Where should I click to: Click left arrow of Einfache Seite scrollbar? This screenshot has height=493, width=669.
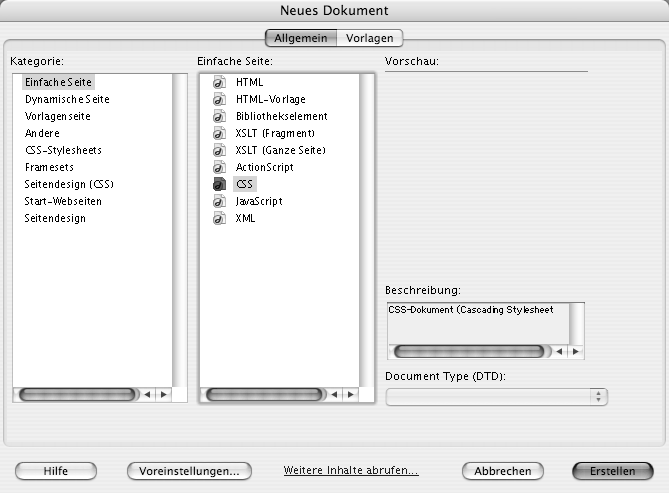(334, 395)
